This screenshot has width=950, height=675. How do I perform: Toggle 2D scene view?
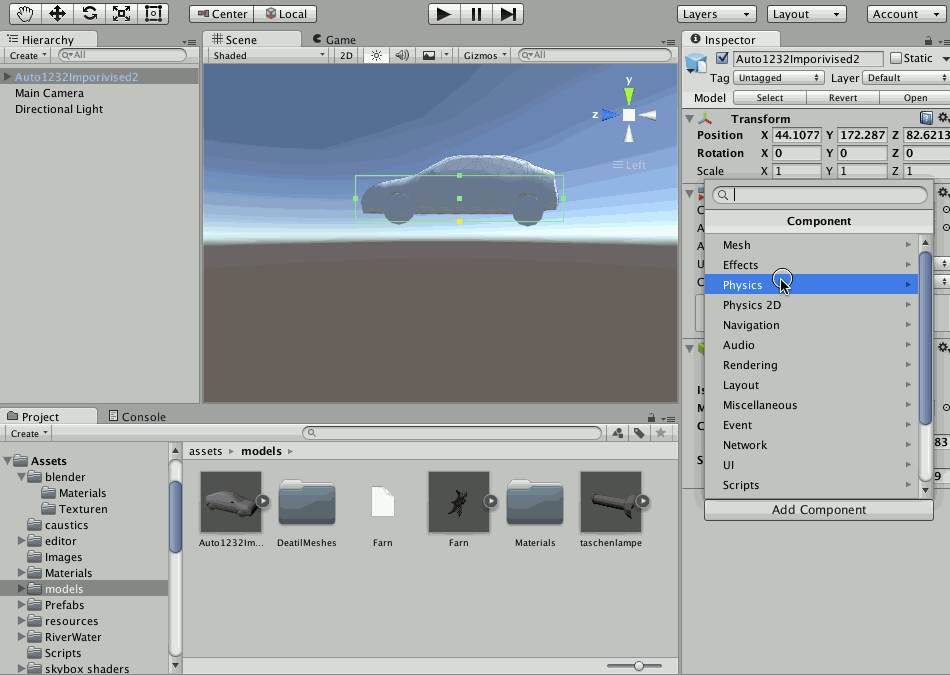[346, 55]
